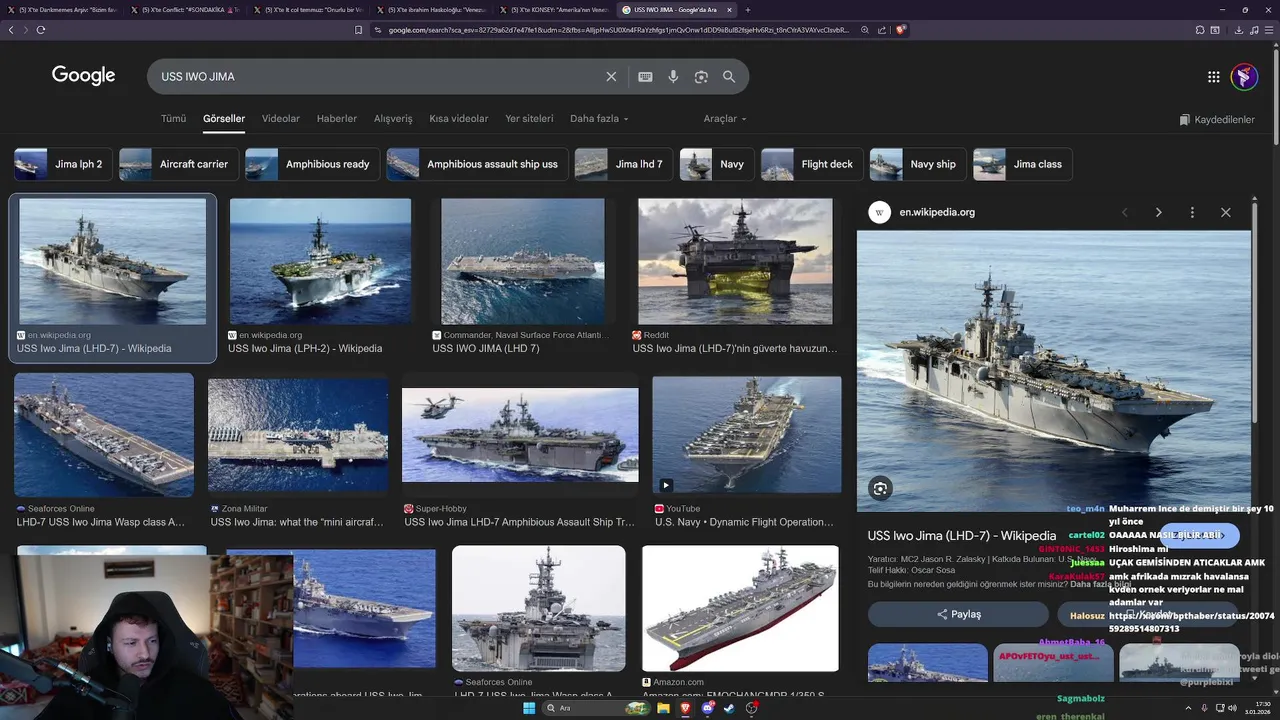This screenshot has height=720, width=1280.
Task: Open the Yer siteleri tab
Action: [x=529, y=119]
